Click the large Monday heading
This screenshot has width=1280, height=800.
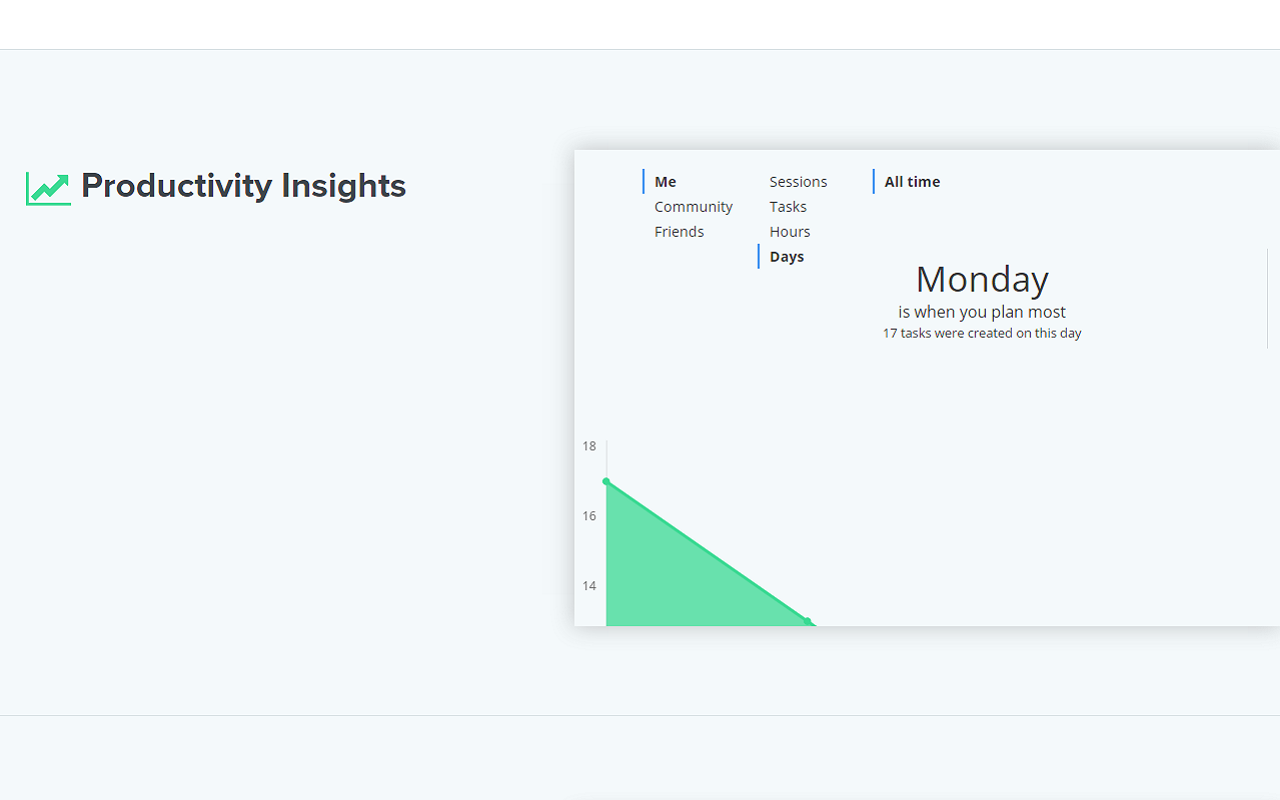(x=982, y=279)
